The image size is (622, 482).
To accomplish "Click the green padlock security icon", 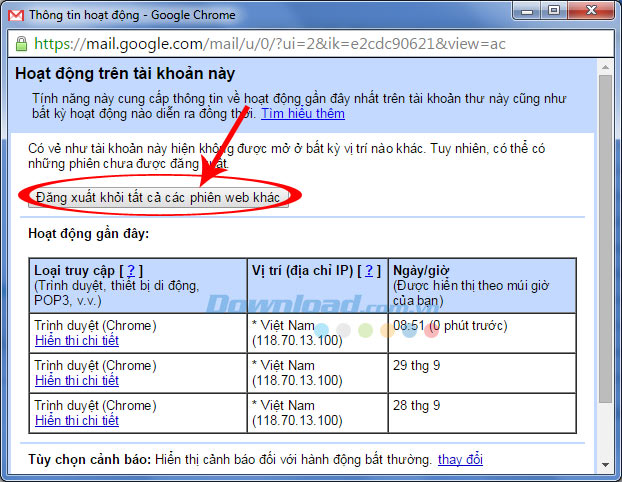I will (x=21, y=44).
